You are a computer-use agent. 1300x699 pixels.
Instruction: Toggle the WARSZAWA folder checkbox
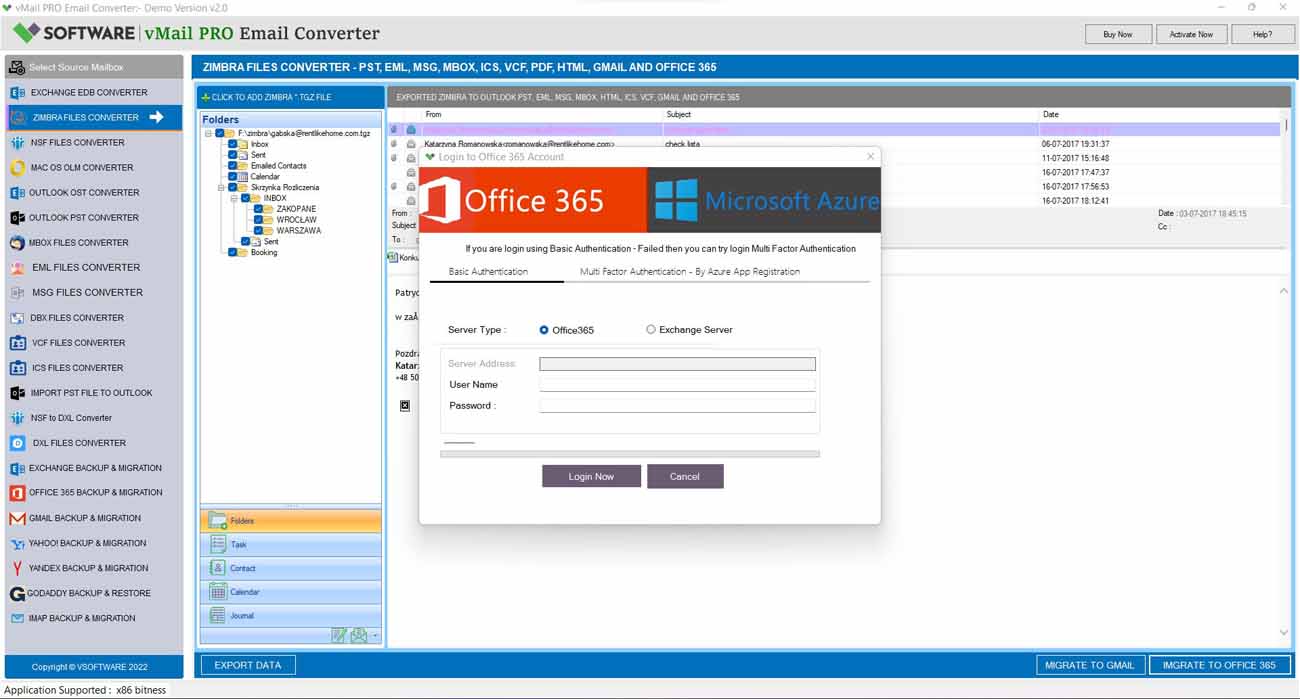point(259,230)
